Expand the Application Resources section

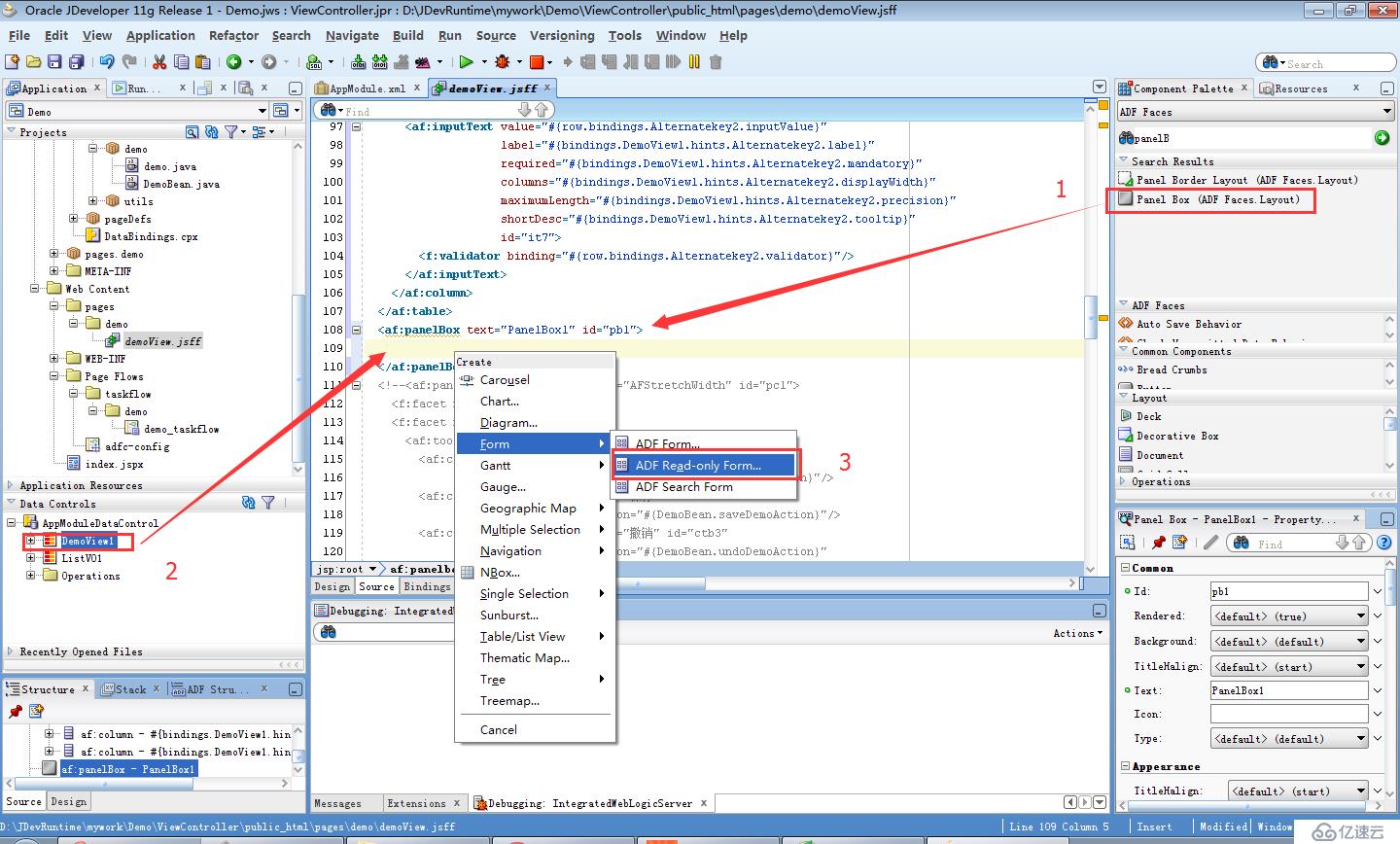pos(11,485)
